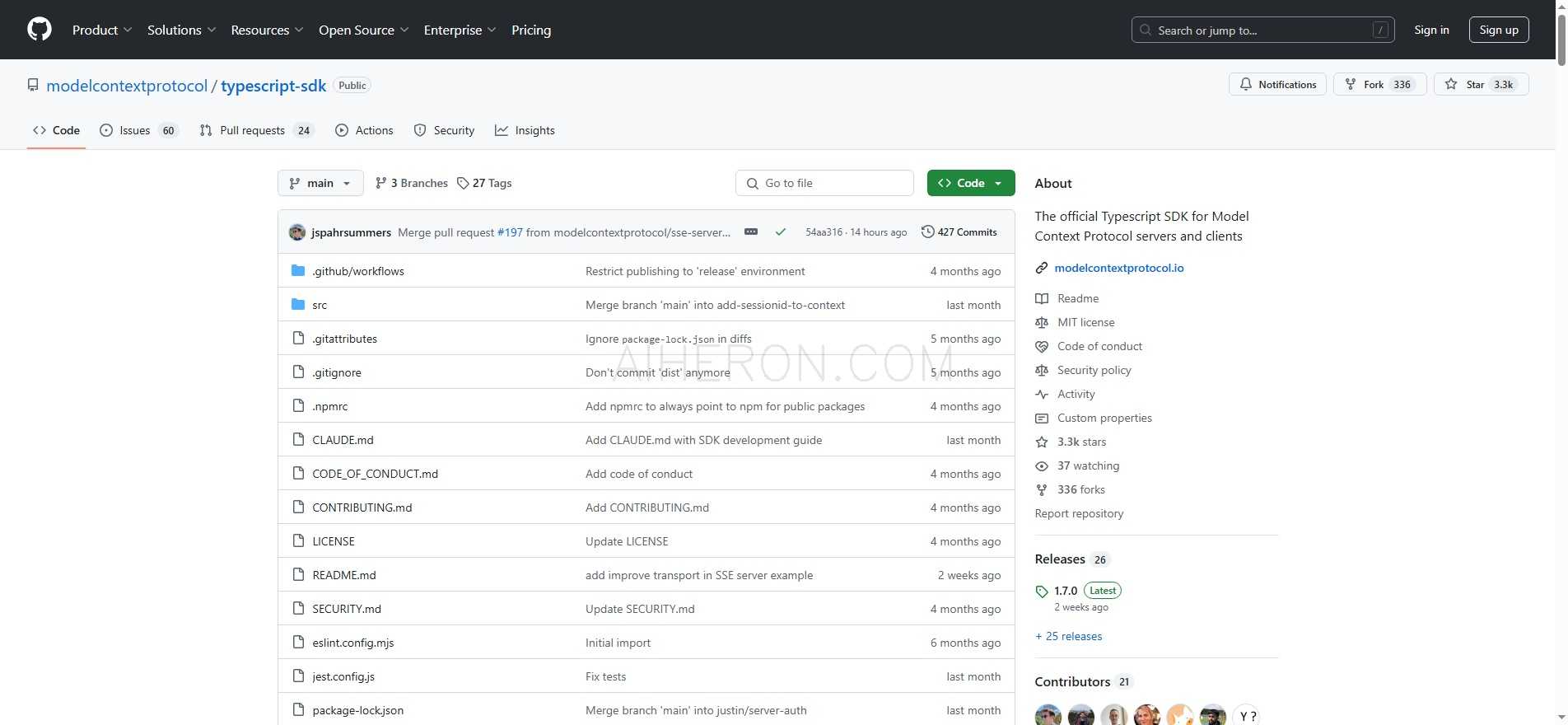The image size is (1568, 725).
Task: Click the eye icon beside 37 watching
Action: click(1042, 465)
